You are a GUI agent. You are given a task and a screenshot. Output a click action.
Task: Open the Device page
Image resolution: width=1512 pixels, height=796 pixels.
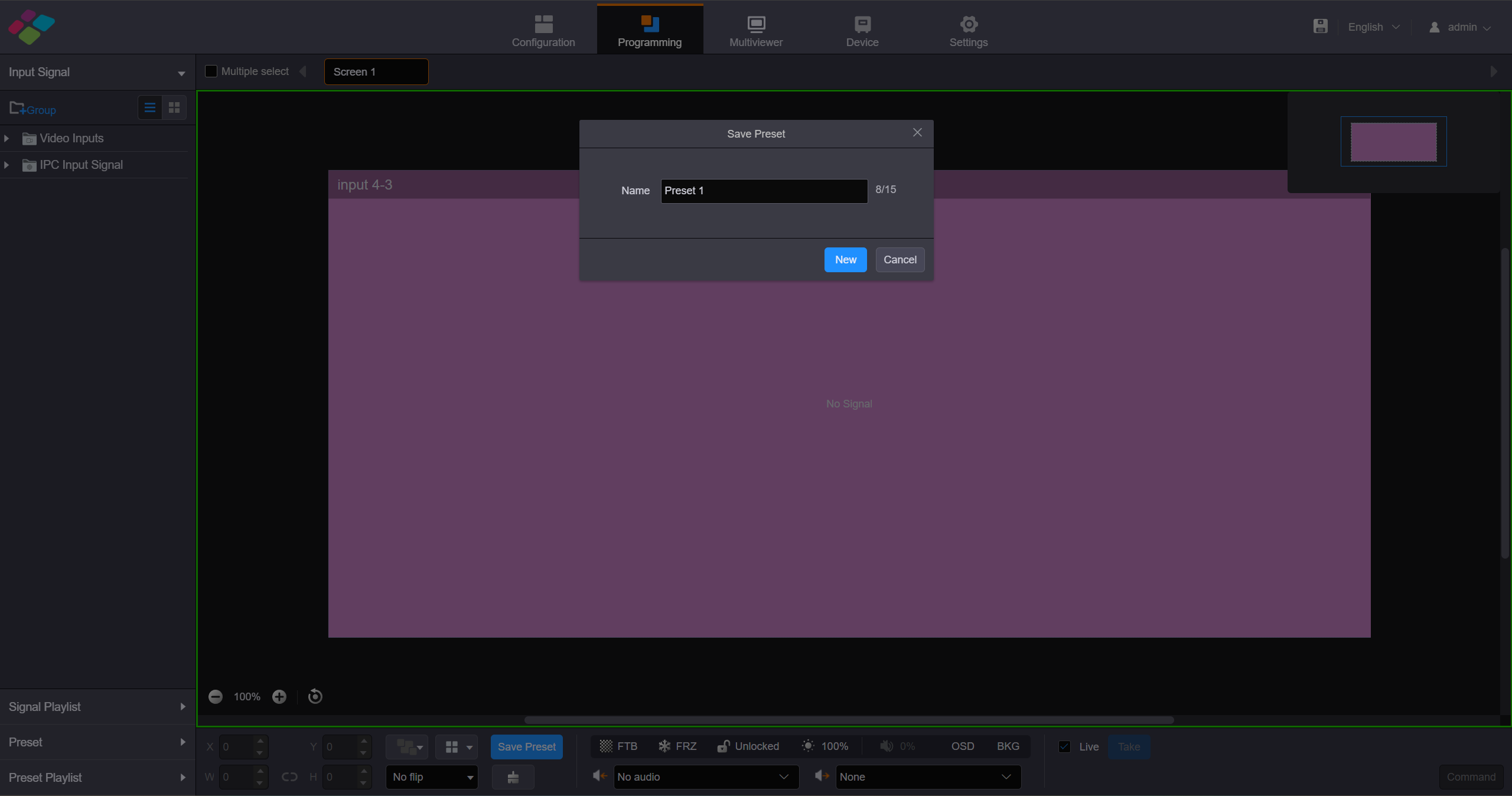pyautogui.click(x=862, y=30)
